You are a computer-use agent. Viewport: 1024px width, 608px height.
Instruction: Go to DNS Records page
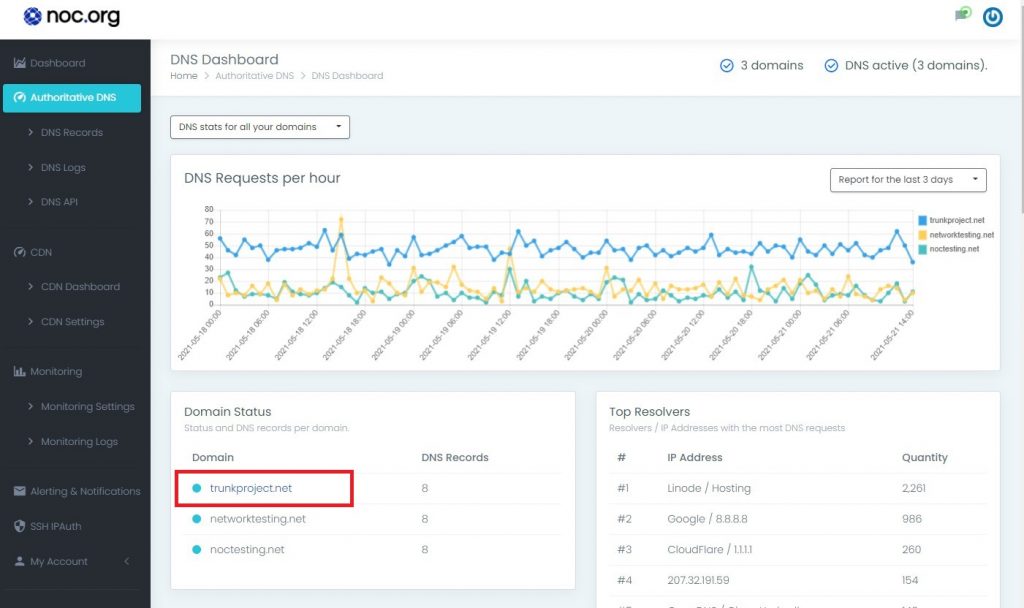pos(72,132)
